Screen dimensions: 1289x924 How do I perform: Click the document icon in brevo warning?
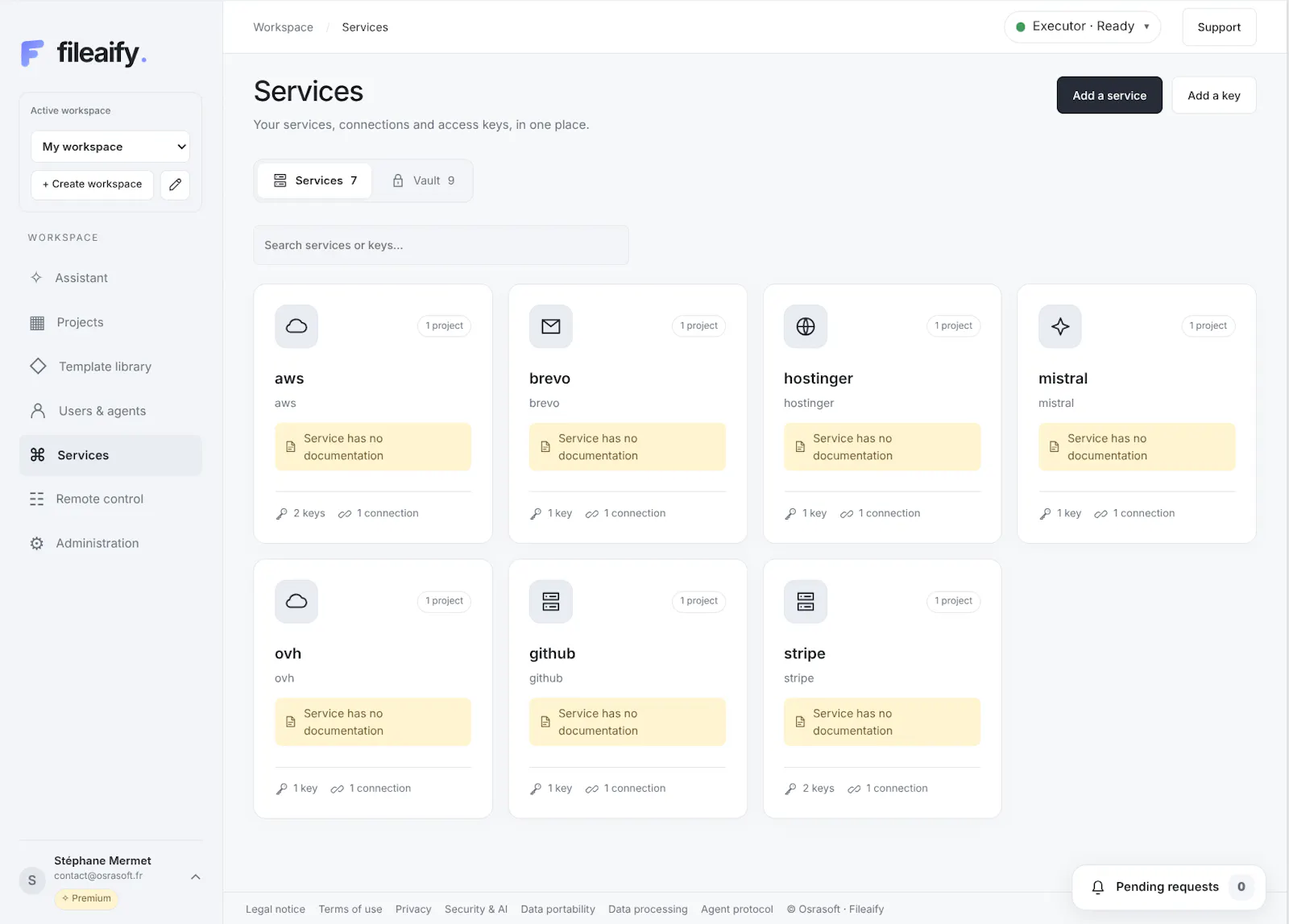tap(545, 447)
